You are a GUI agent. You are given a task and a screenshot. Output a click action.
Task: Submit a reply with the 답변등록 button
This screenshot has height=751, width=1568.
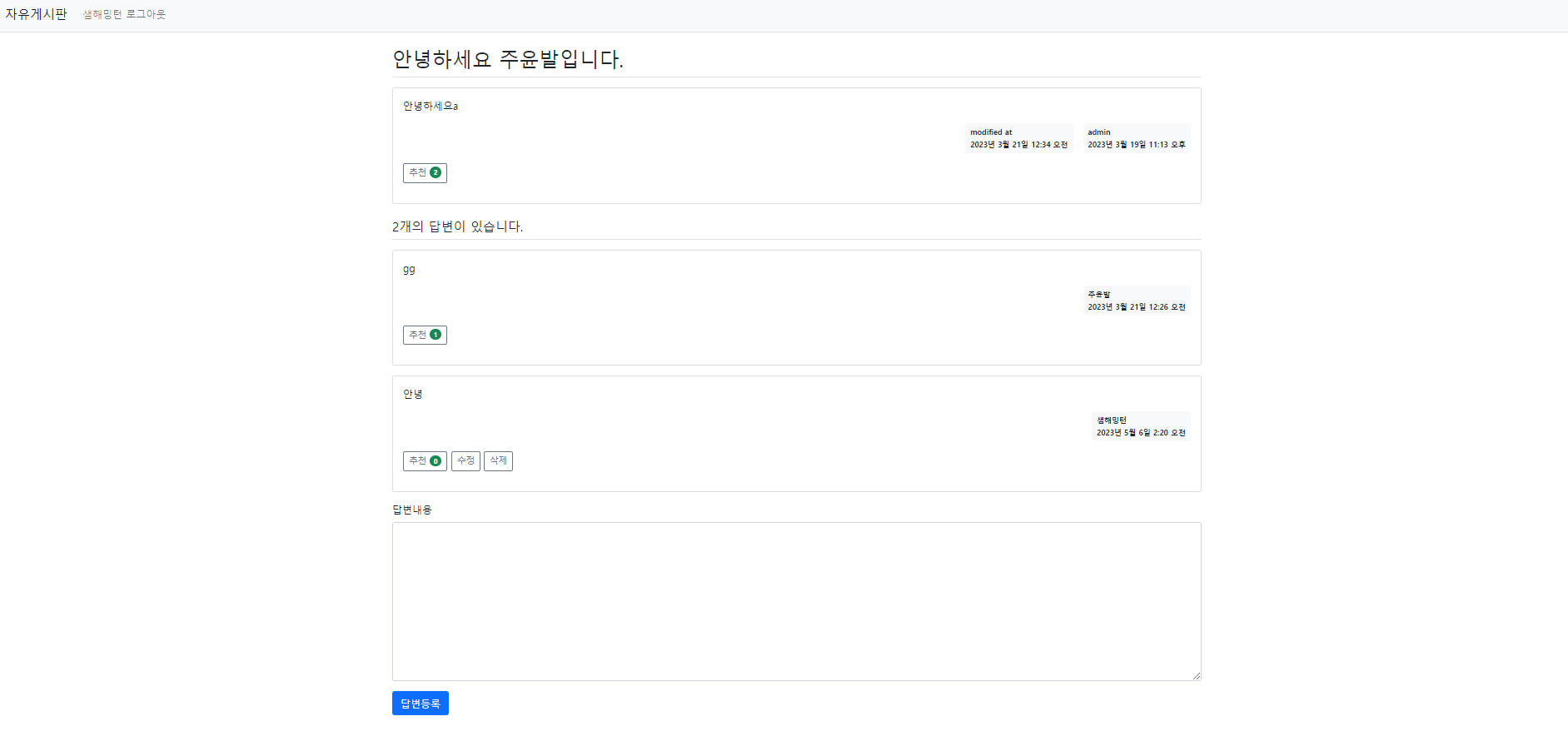point(420,703)
